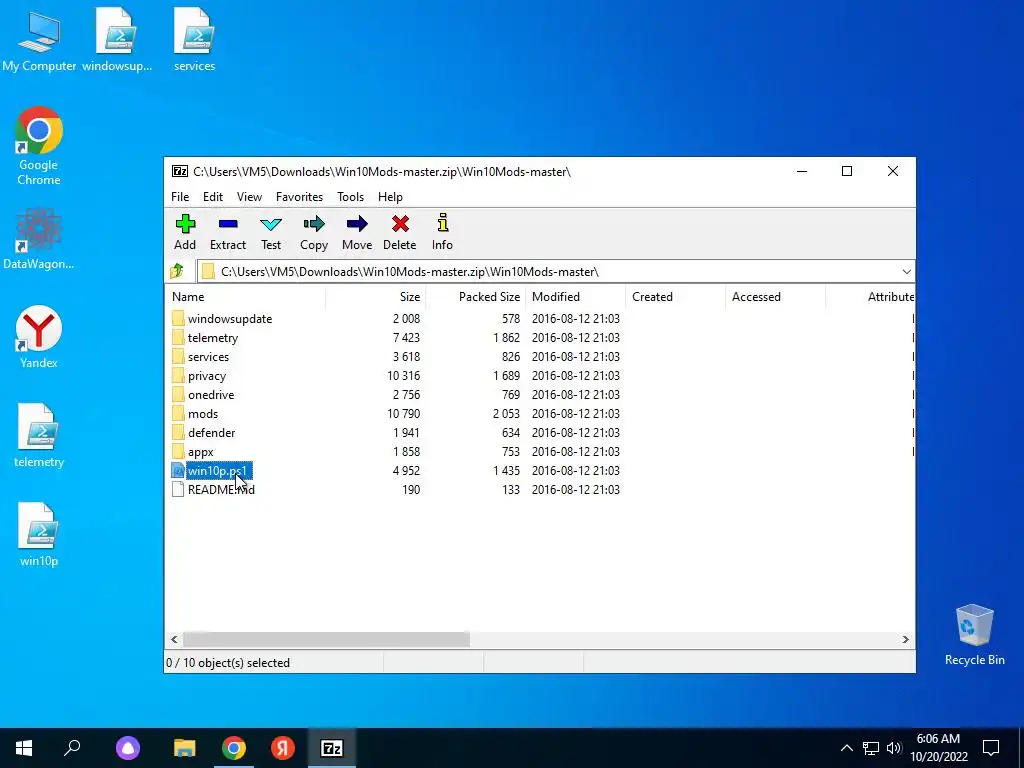This screenshot has width=1024, height=768.
Task: Open the notification center
Action: tap(991, 748)
